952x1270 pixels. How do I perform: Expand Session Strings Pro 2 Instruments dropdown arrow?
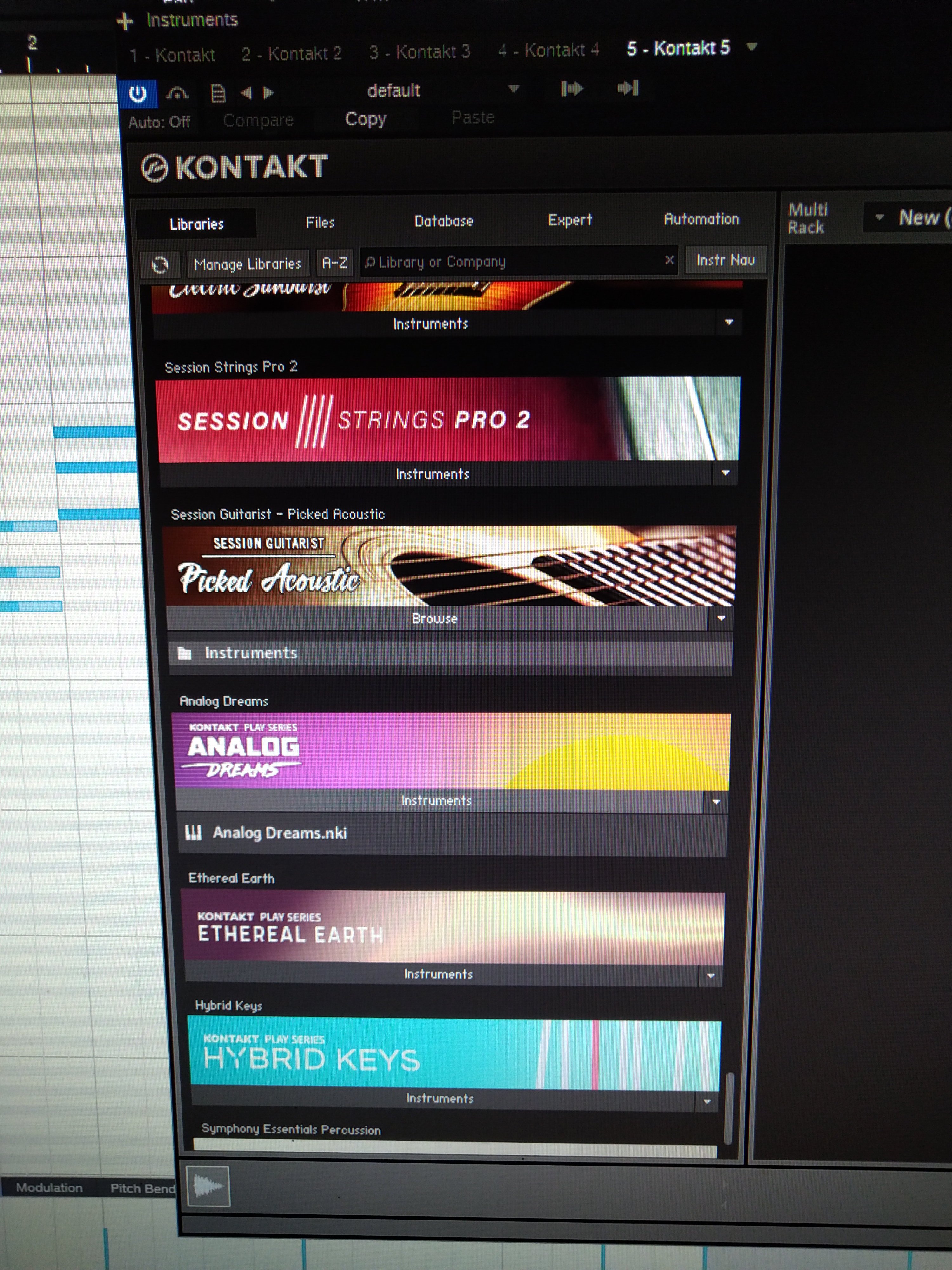725,472
